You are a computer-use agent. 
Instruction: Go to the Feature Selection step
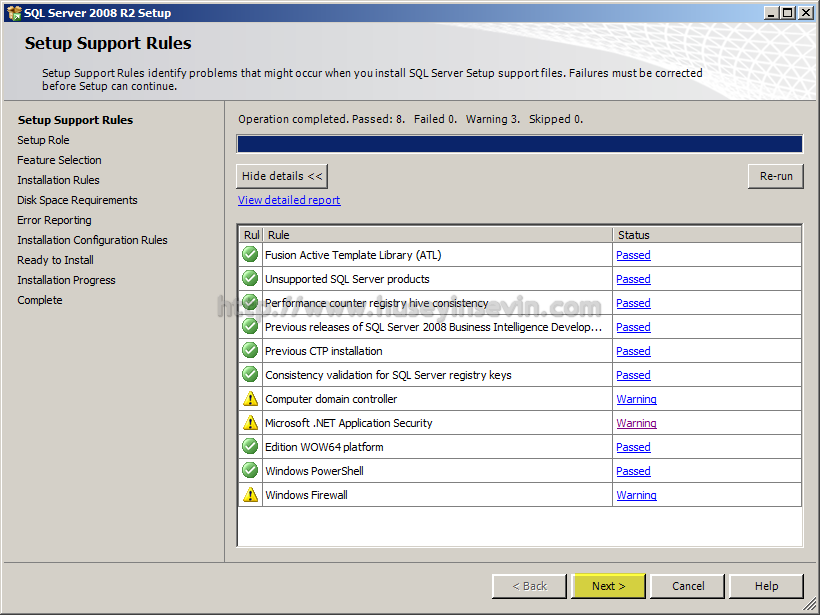59,160
